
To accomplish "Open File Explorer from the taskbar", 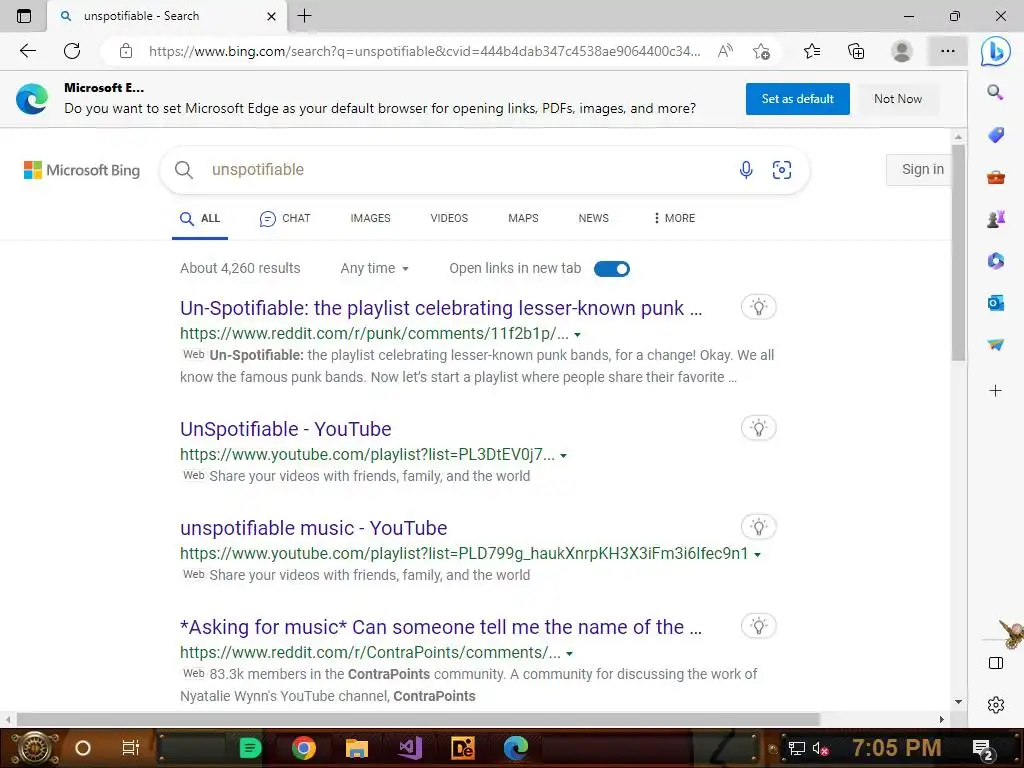I will pyautogui.click(x=357, y=748).
